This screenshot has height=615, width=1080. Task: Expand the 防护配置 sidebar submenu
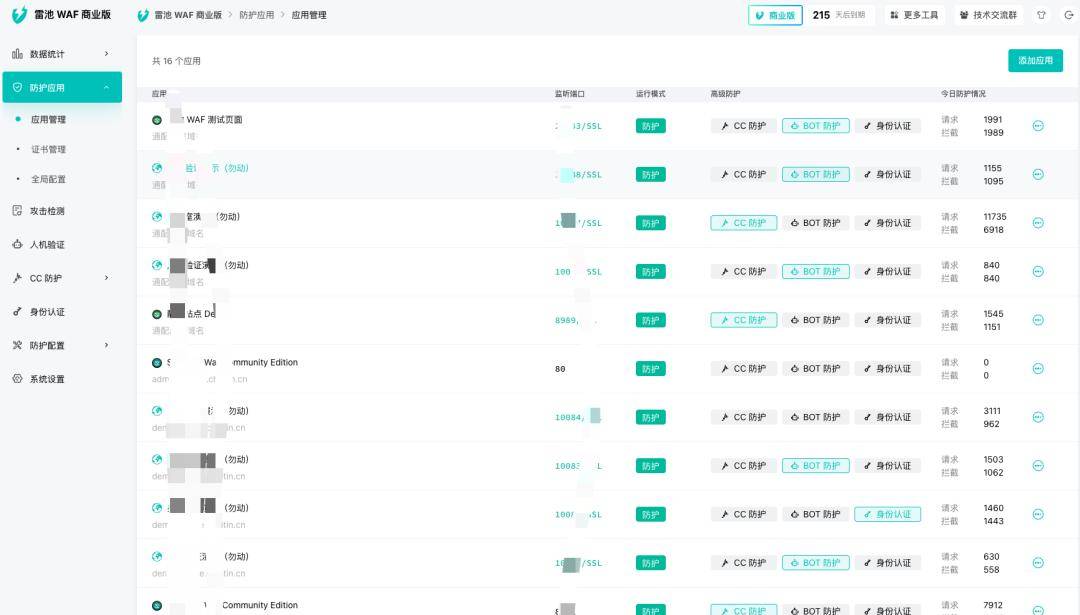[60, 345]
